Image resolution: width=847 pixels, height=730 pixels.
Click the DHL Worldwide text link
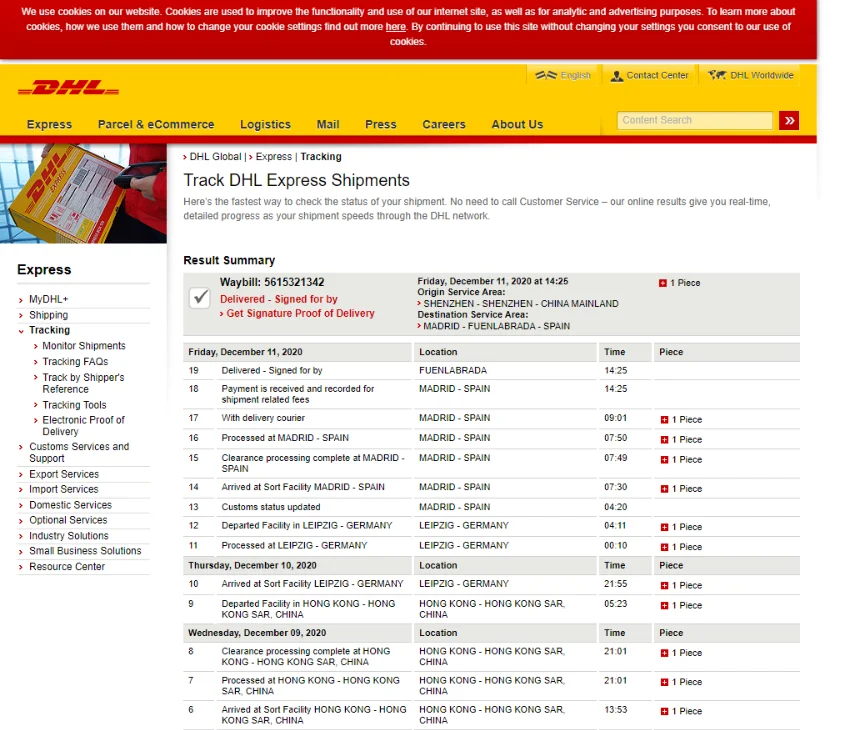[x=762, y=75]
